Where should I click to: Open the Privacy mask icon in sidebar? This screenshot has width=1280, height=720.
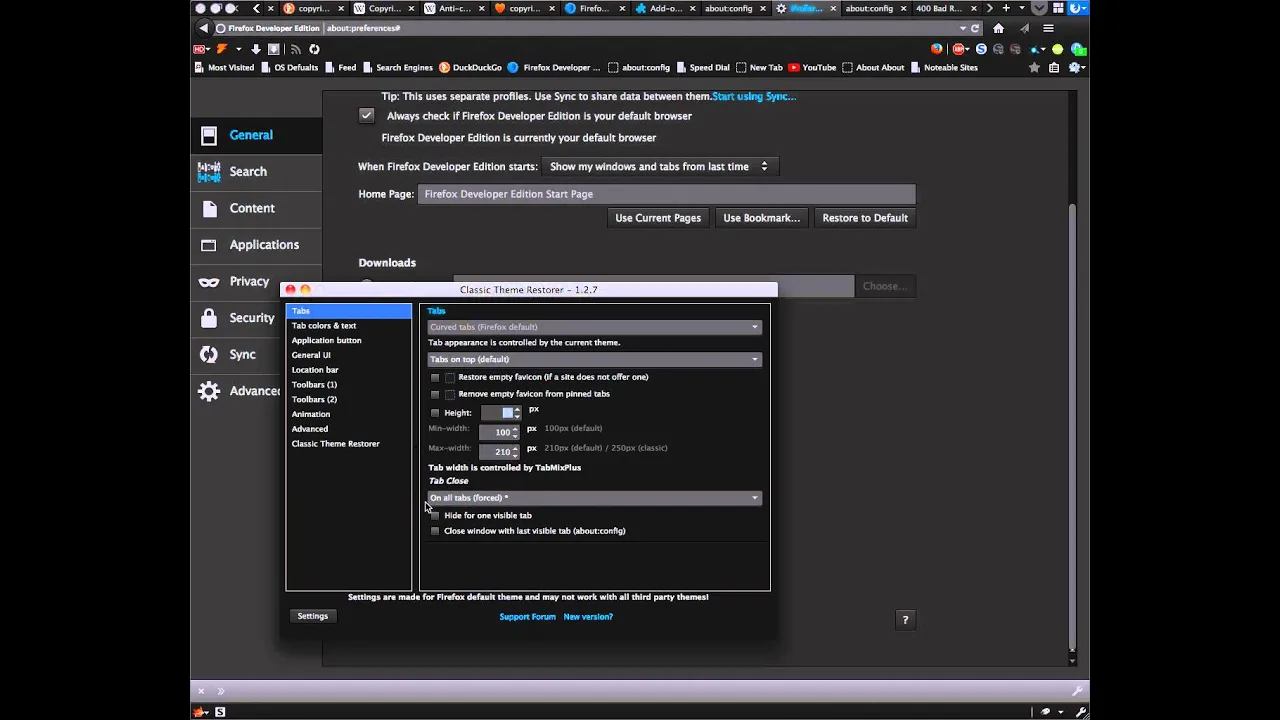(209, 282)
